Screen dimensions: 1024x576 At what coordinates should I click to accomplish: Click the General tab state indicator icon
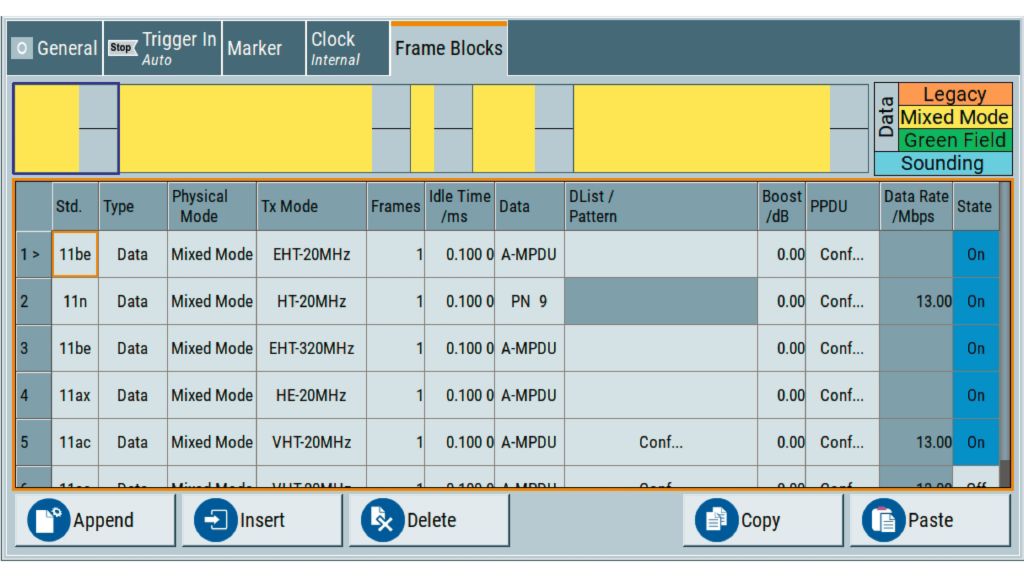tap(22, 48)
